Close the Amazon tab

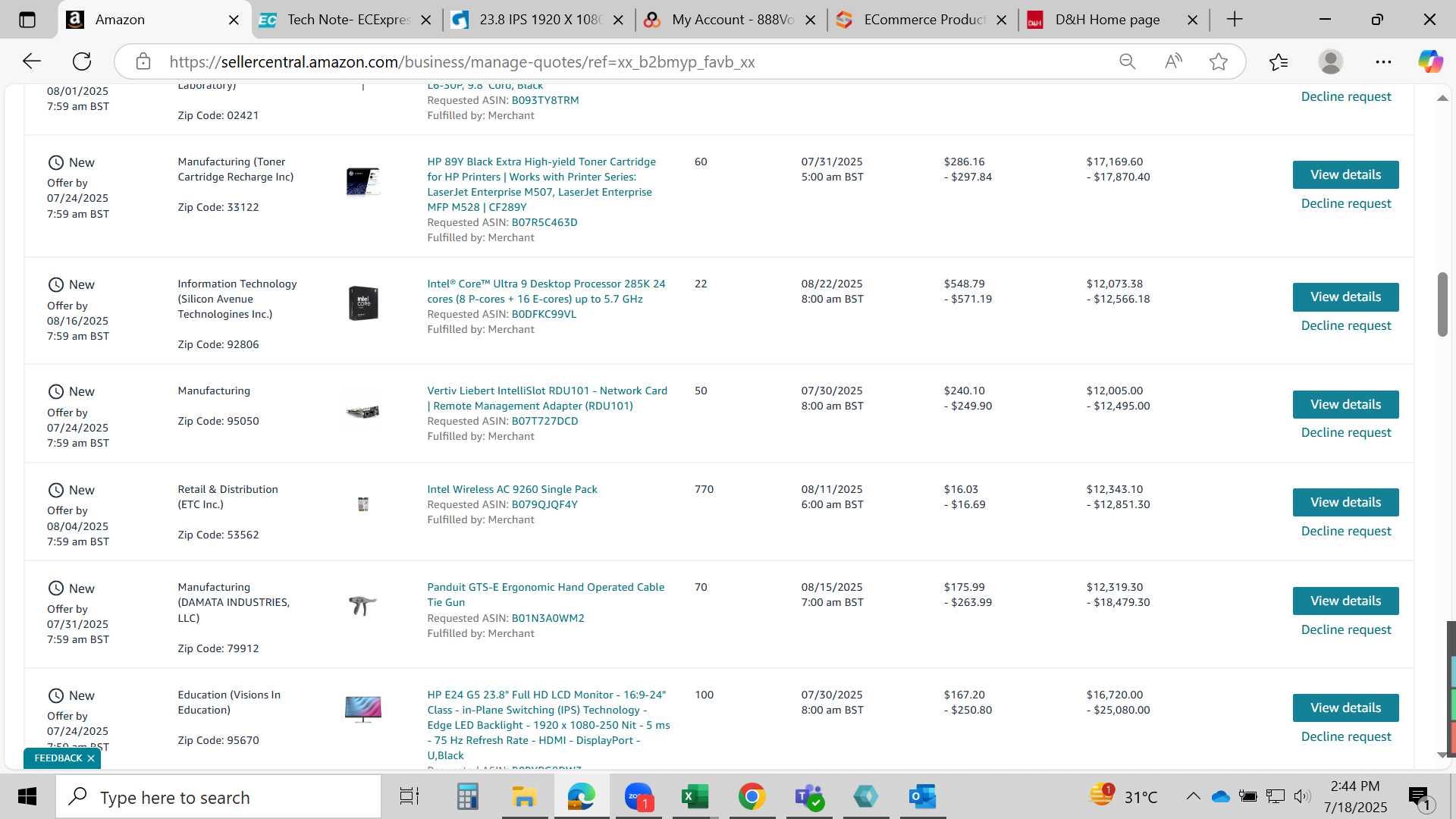234,20
